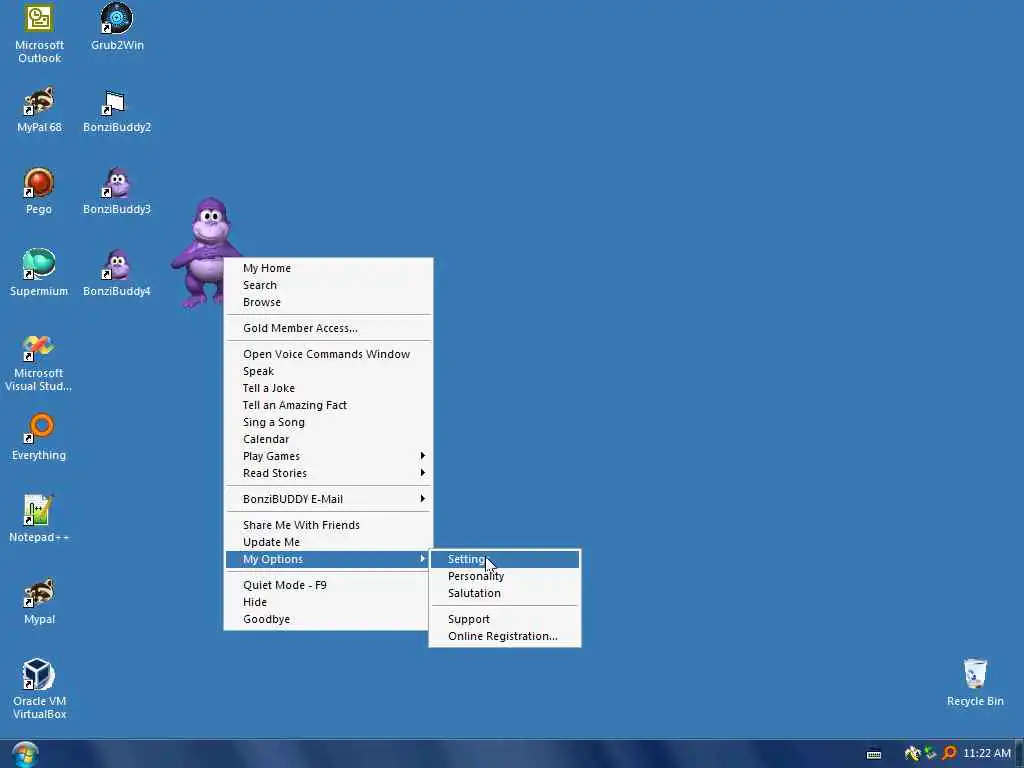Click the tray icon left of green arrow
The height and width of the screenshot is (768, 1024).
coord(912,754)
